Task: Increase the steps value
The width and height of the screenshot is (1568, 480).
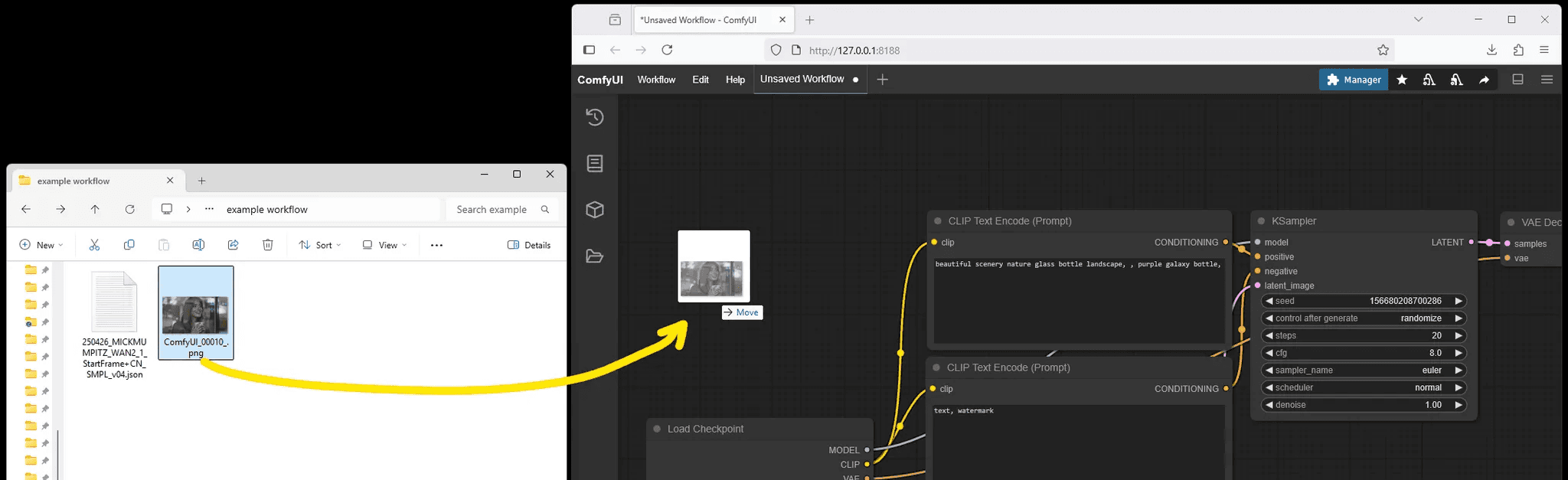Action: [1459, 335]
